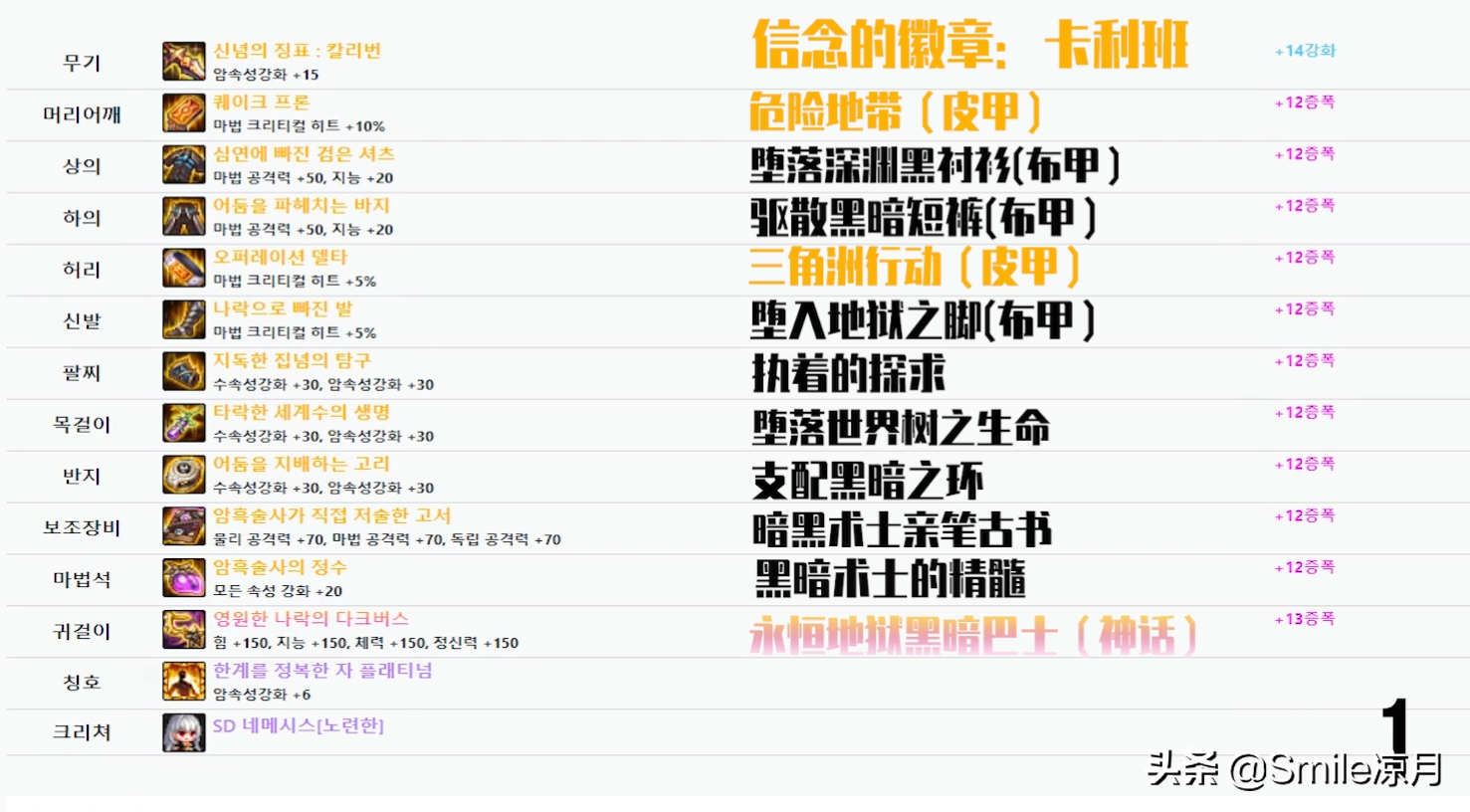Viewport: 1470px width, 812px height.
Task: Click the weapon icon for 신념의 징표 : 칼리번
Action: [x=184, y=62]
